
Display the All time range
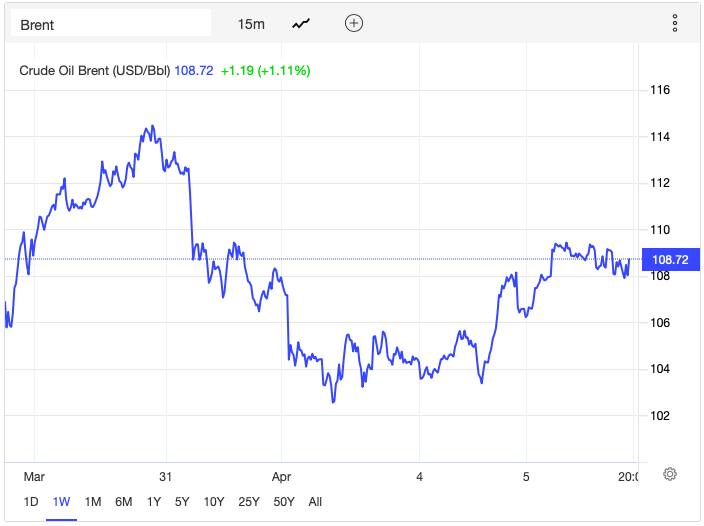coord(315,501)
